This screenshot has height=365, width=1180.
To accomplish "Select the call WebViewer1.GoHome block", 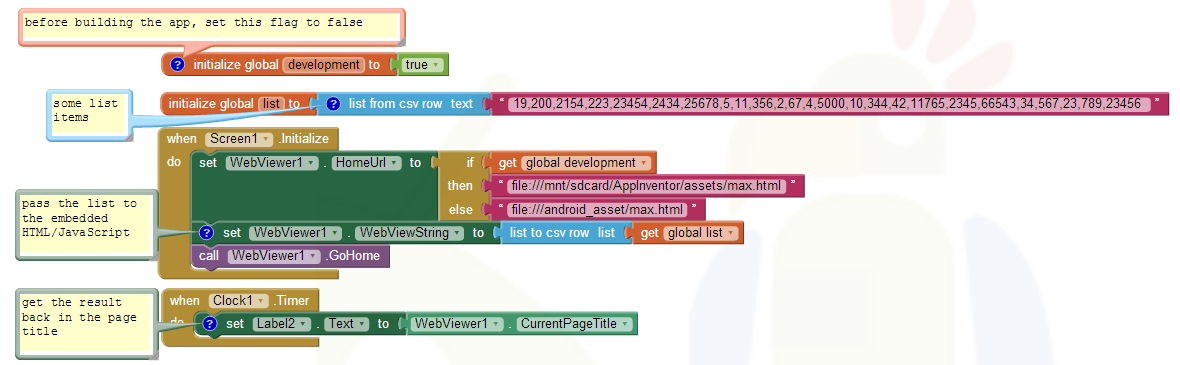I will pyautogui.click(x=290, y=256).
